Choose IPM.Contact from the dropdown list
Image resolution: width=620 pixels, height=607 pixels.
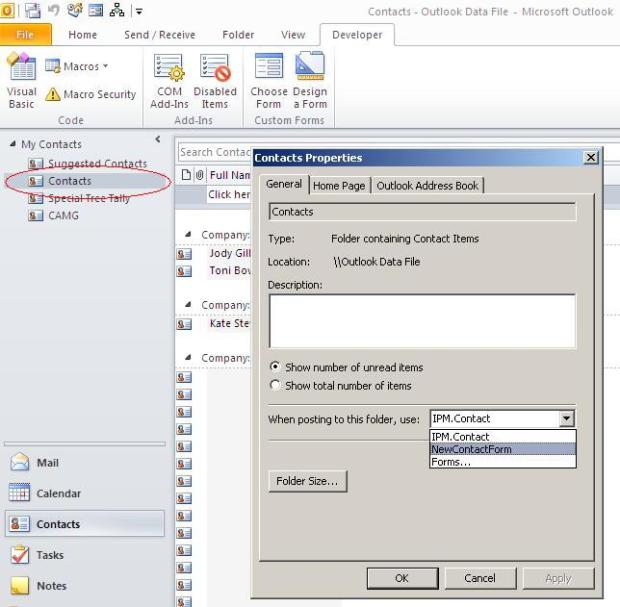(502, 437)
